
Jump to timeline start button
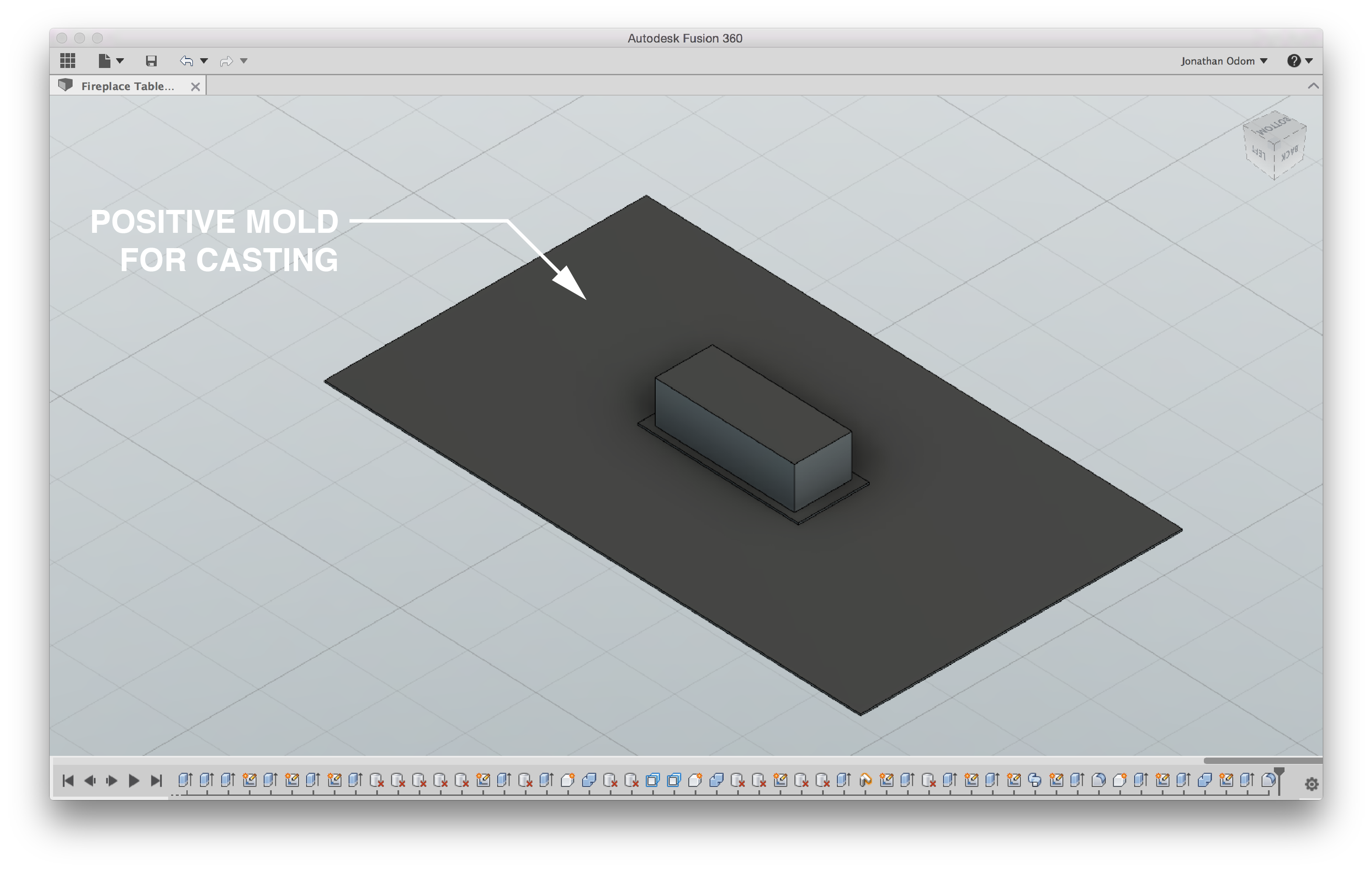[x=68, y=781]
